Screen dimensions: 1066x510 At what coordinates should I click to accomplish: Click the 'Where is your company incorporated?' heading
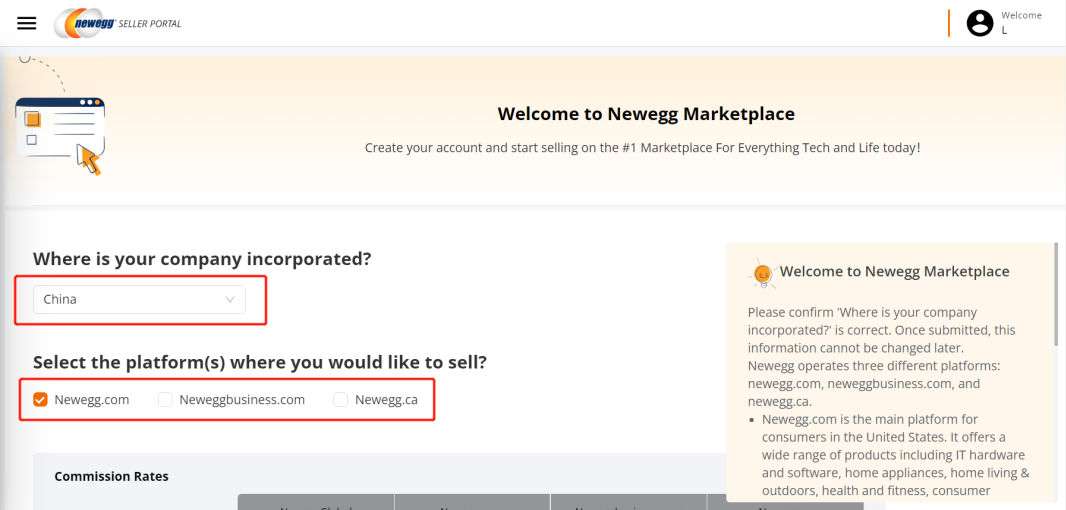pos(202,259)
